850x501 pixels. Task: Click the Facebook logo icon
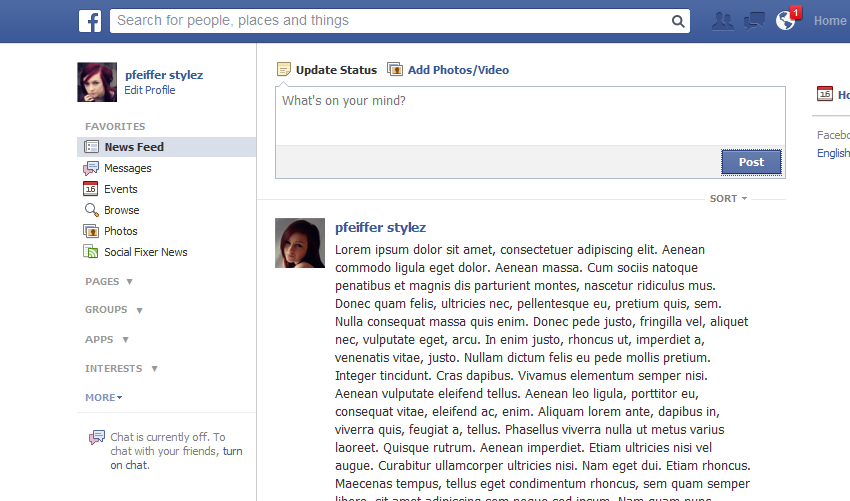click(90, 21)
